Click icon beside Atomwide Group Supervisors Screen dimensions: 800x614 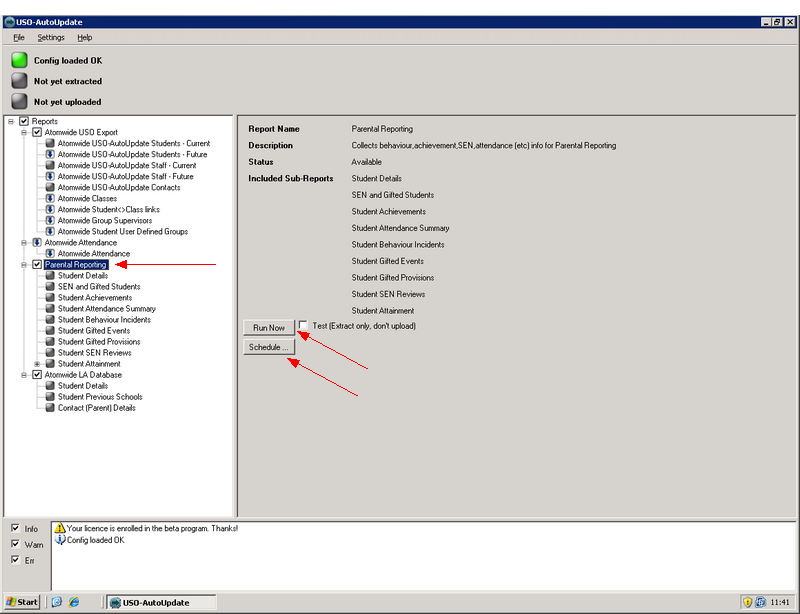(50, 220)
